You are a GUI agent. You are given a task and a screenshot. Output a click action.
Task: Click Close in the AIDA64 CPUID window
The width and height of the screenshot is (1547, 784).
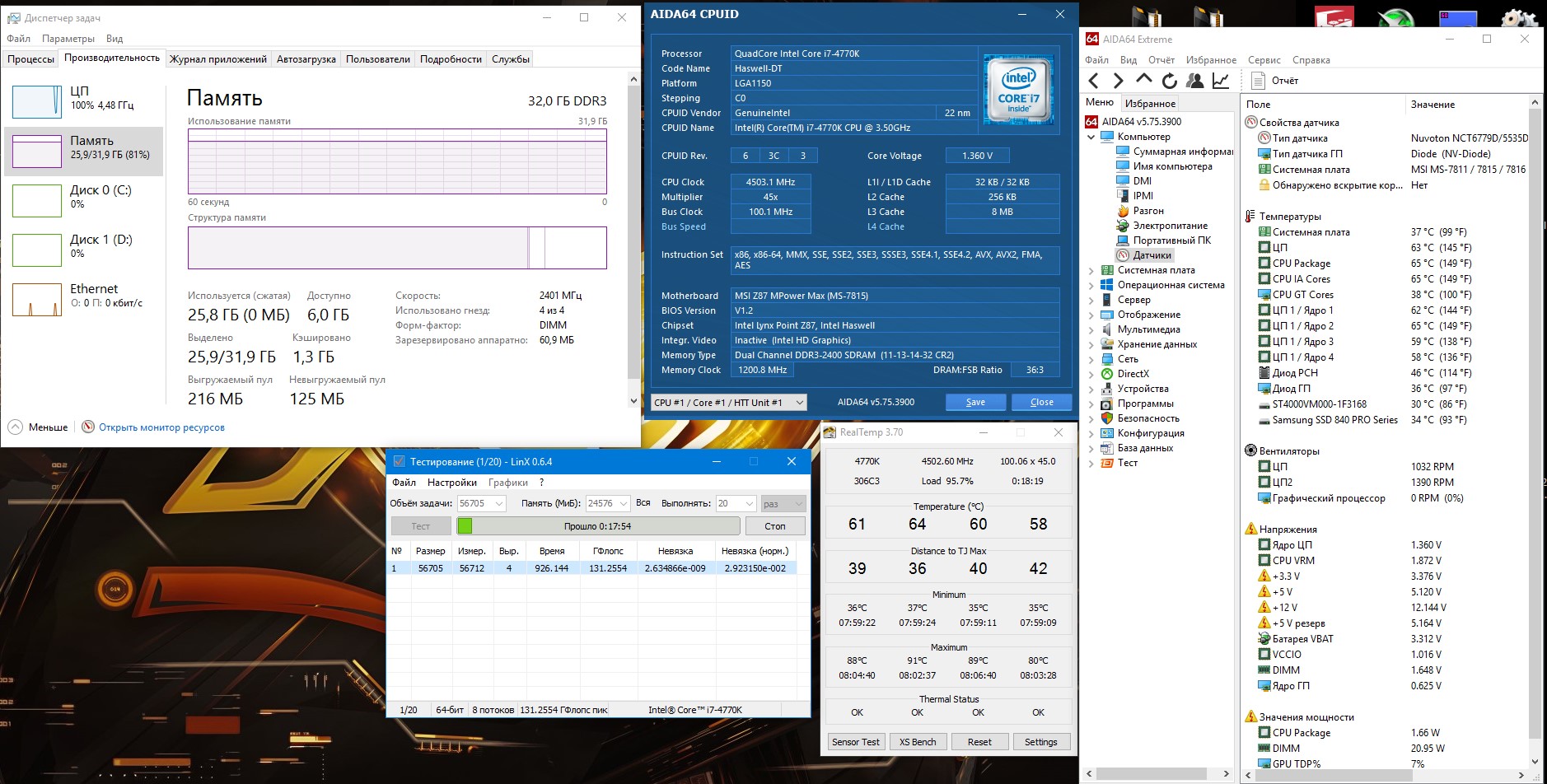tap(1041, 403)
